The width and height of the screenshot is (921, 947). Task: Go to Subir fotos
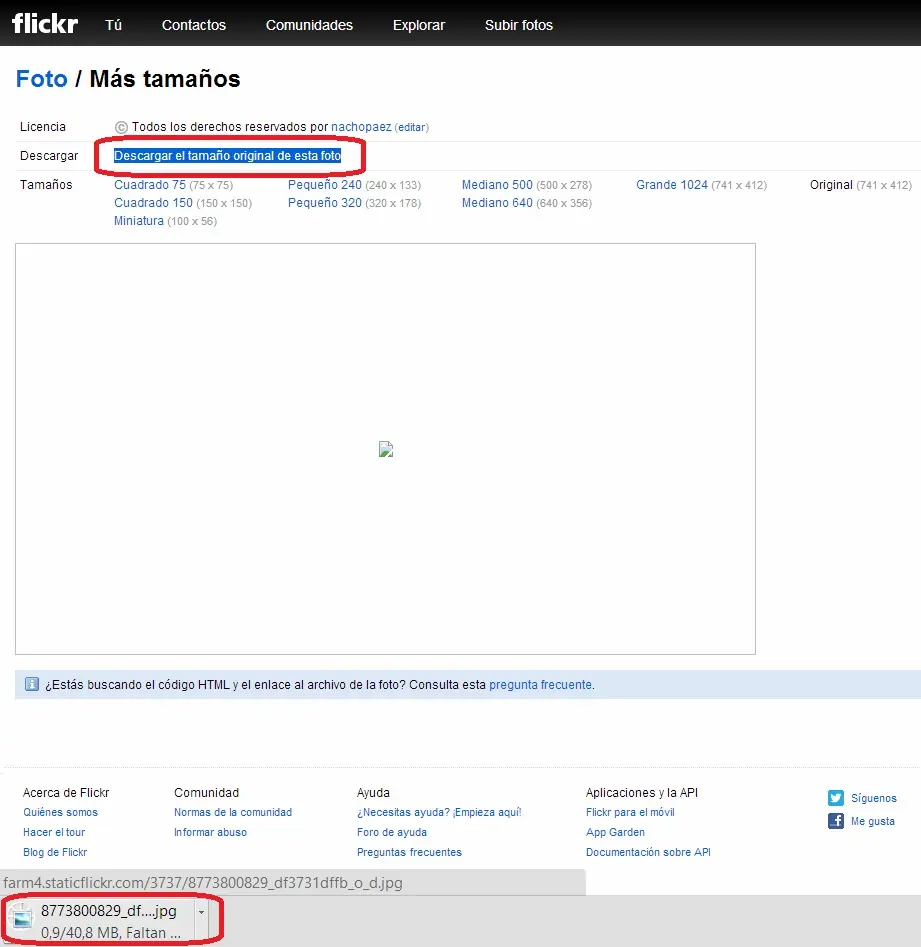click(519, 25)
